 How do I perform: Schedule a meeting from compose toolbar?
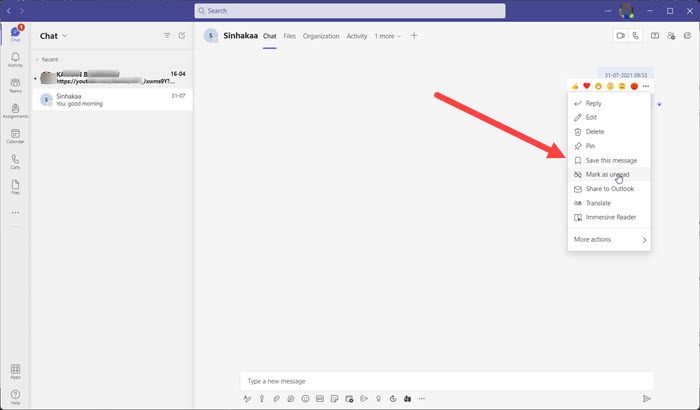click(349, 399)
